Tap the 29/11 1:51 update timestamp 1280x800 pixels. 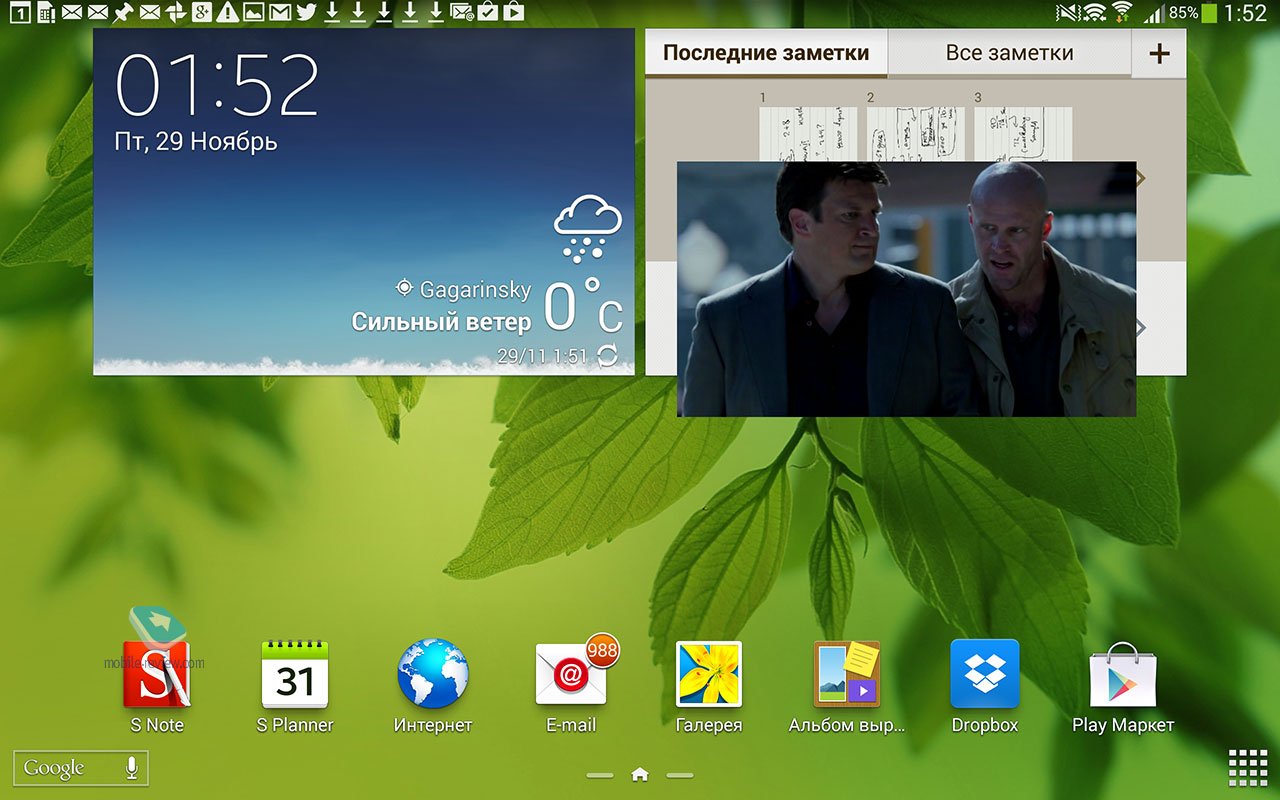(542, 356)
